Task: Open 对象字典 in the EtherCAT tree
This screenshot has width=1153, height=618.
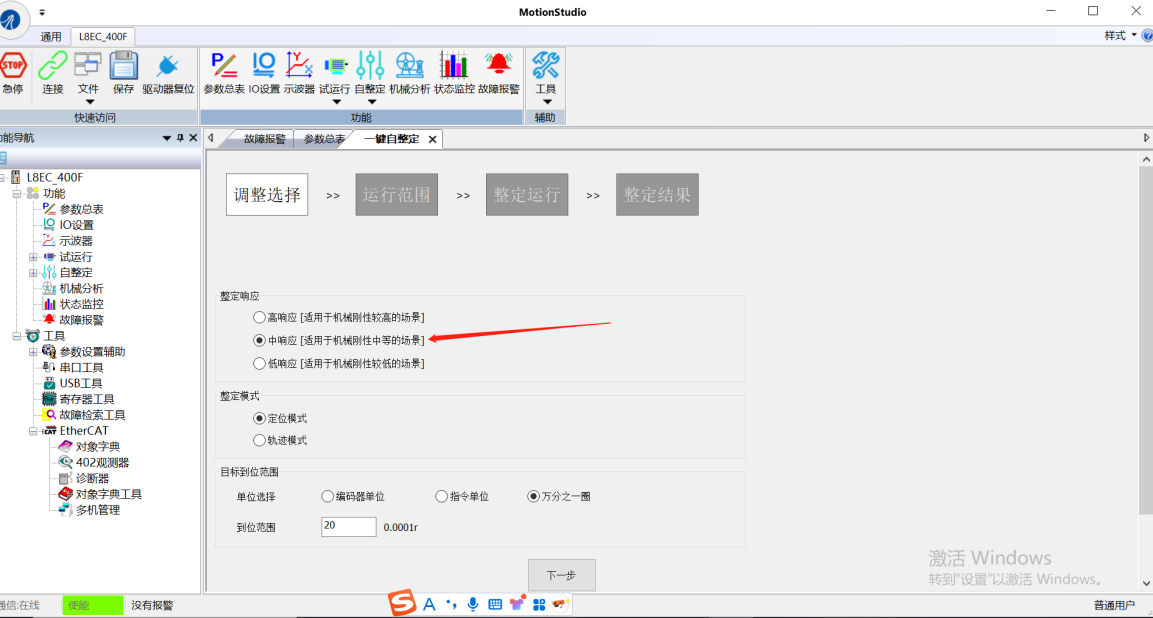Action: (x=98, y=447)
